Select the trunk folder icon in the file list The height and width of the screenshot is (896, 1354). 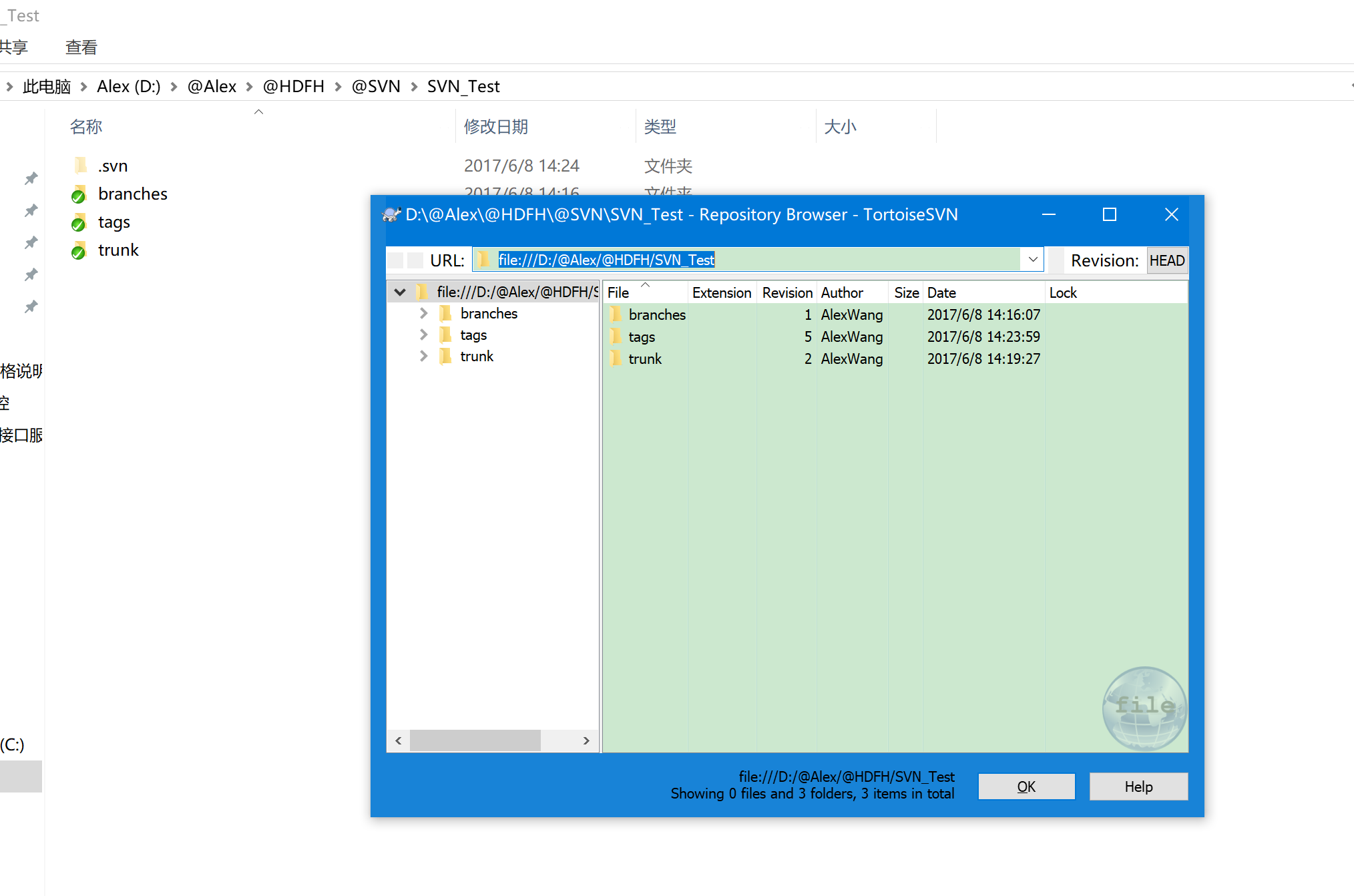[x=616, y=359]
